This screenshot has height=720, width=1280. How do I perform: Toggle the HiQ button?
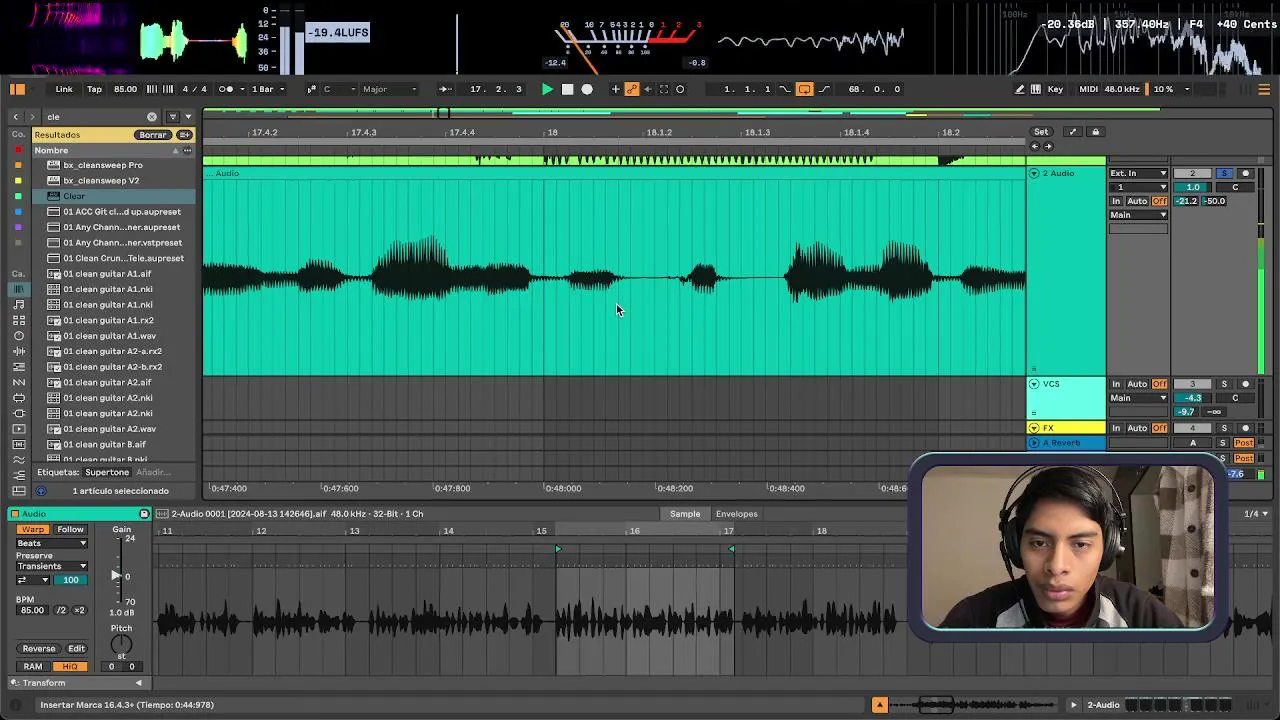click(x=70, y=667)
